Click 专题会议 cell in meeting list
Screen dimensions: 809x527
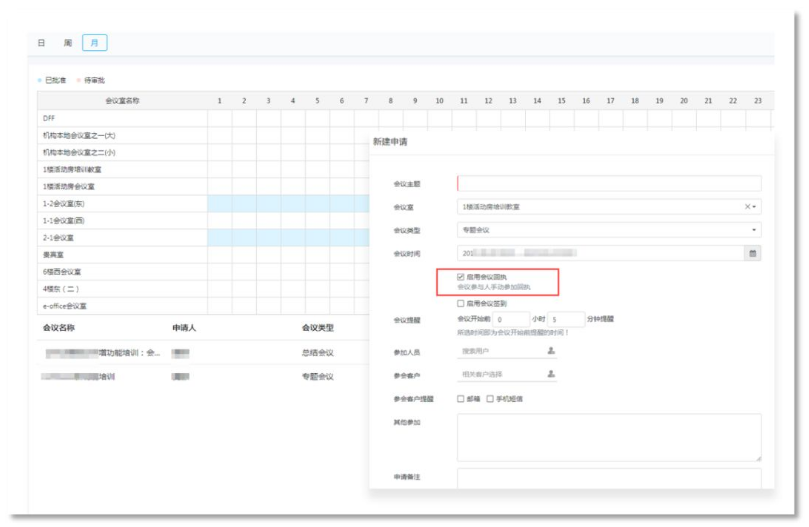pyautogui.click(x=318, y=377)
